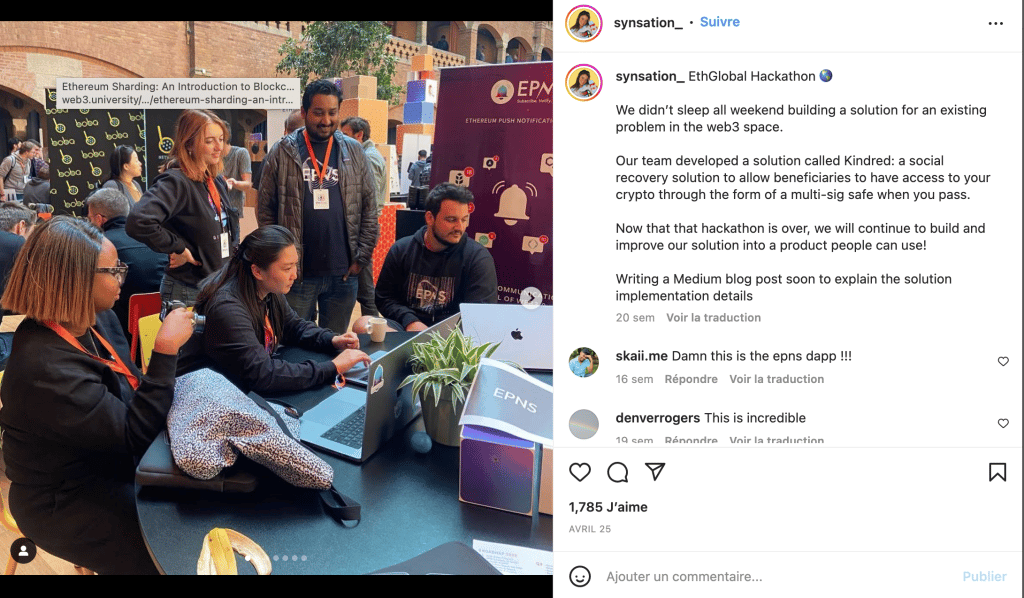Screen dimensions: 1024x598
Task: Translate skaii.me's comment
Action: coord(776,379)
